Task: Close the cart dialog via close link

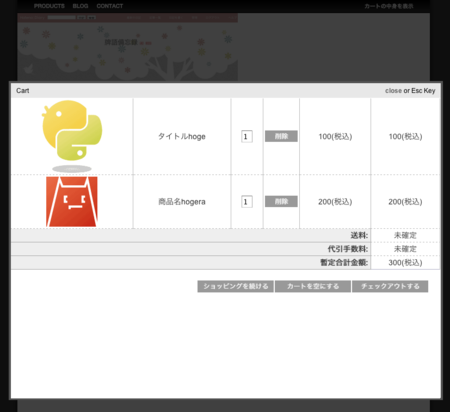Action: 393,91
